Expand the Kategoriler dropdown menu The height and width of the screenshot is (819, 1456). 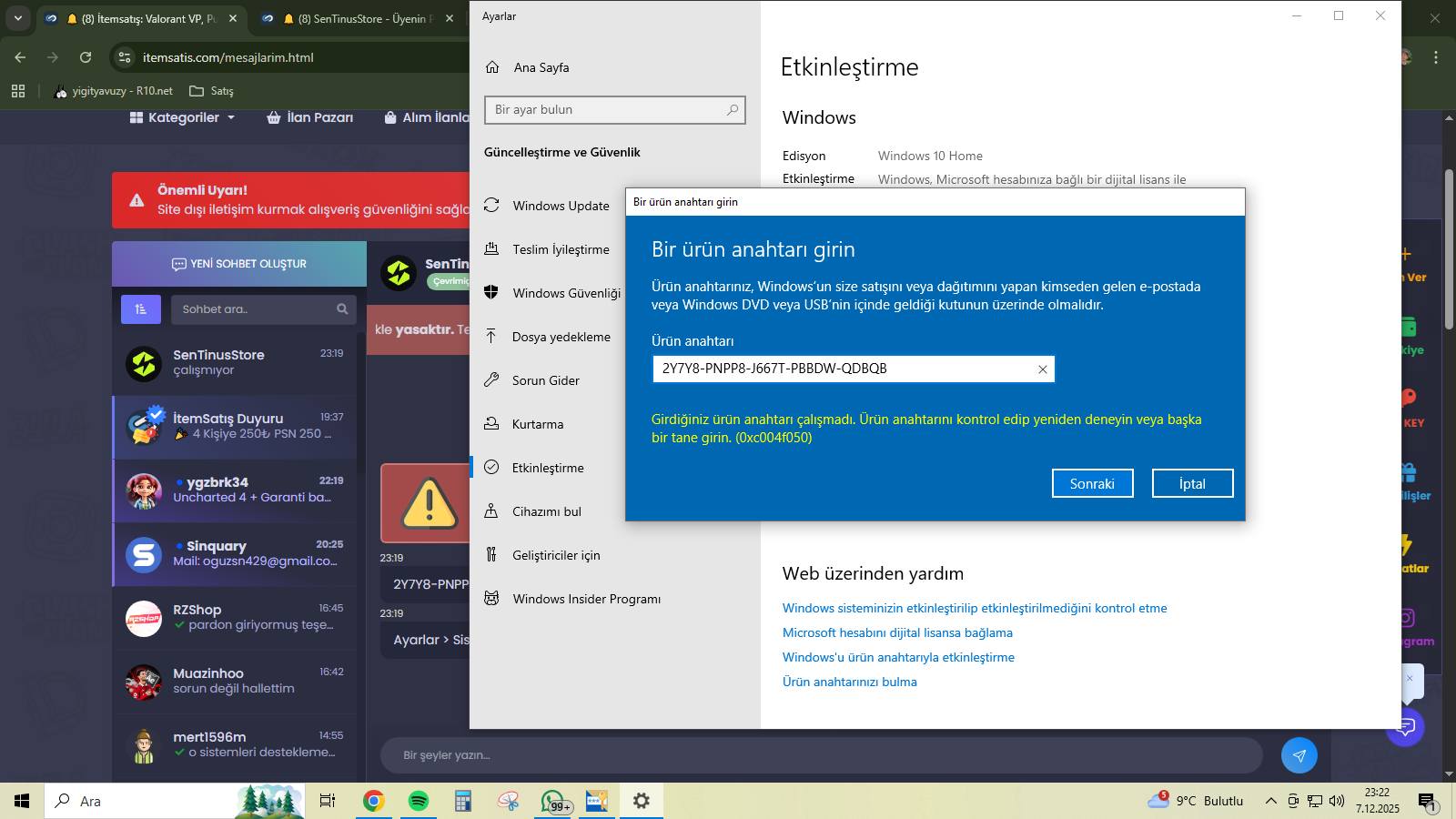(x=182, y=117)
